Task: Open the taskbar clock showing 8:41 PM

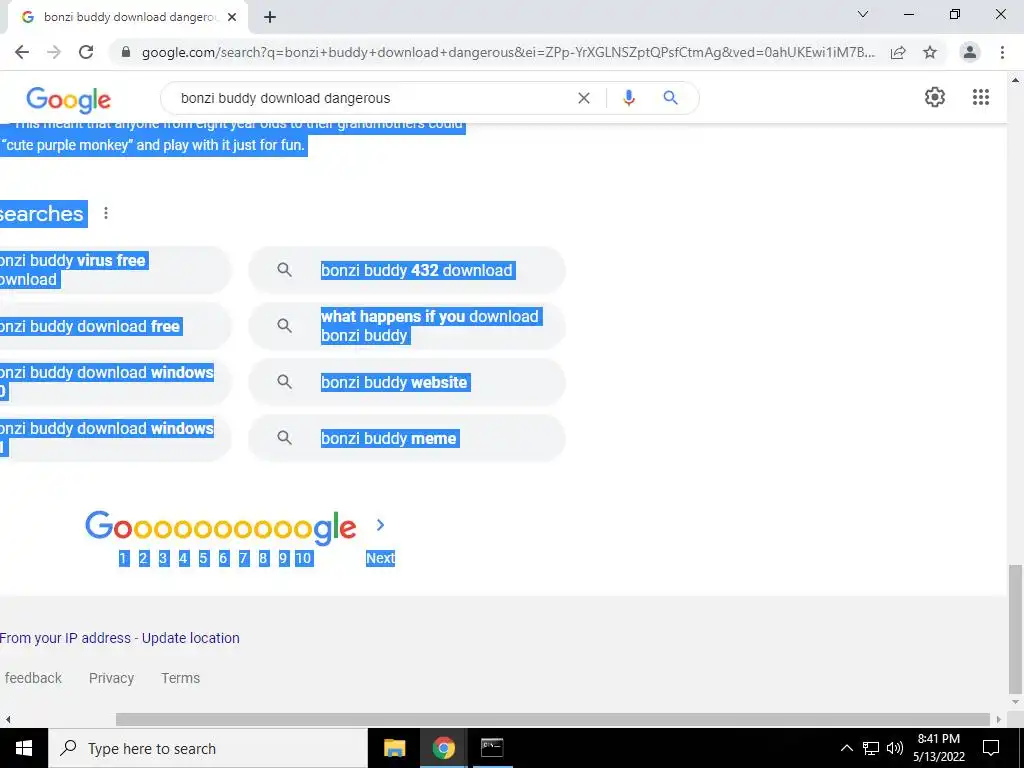Action: 939,748
